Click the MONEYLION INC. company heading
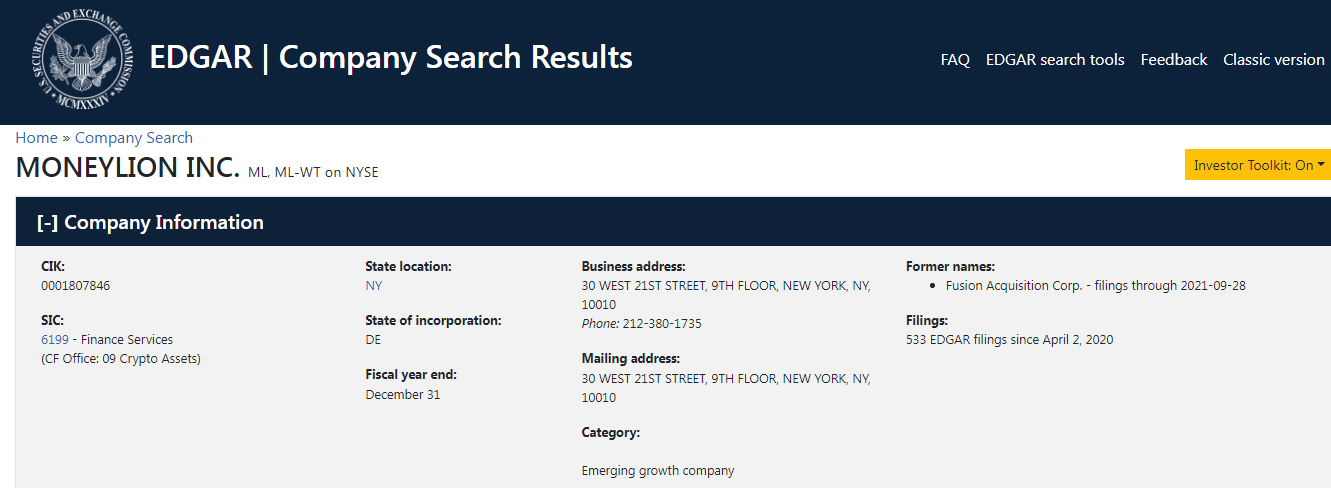This screenshot has height=488, width=1331. (128, 167)
